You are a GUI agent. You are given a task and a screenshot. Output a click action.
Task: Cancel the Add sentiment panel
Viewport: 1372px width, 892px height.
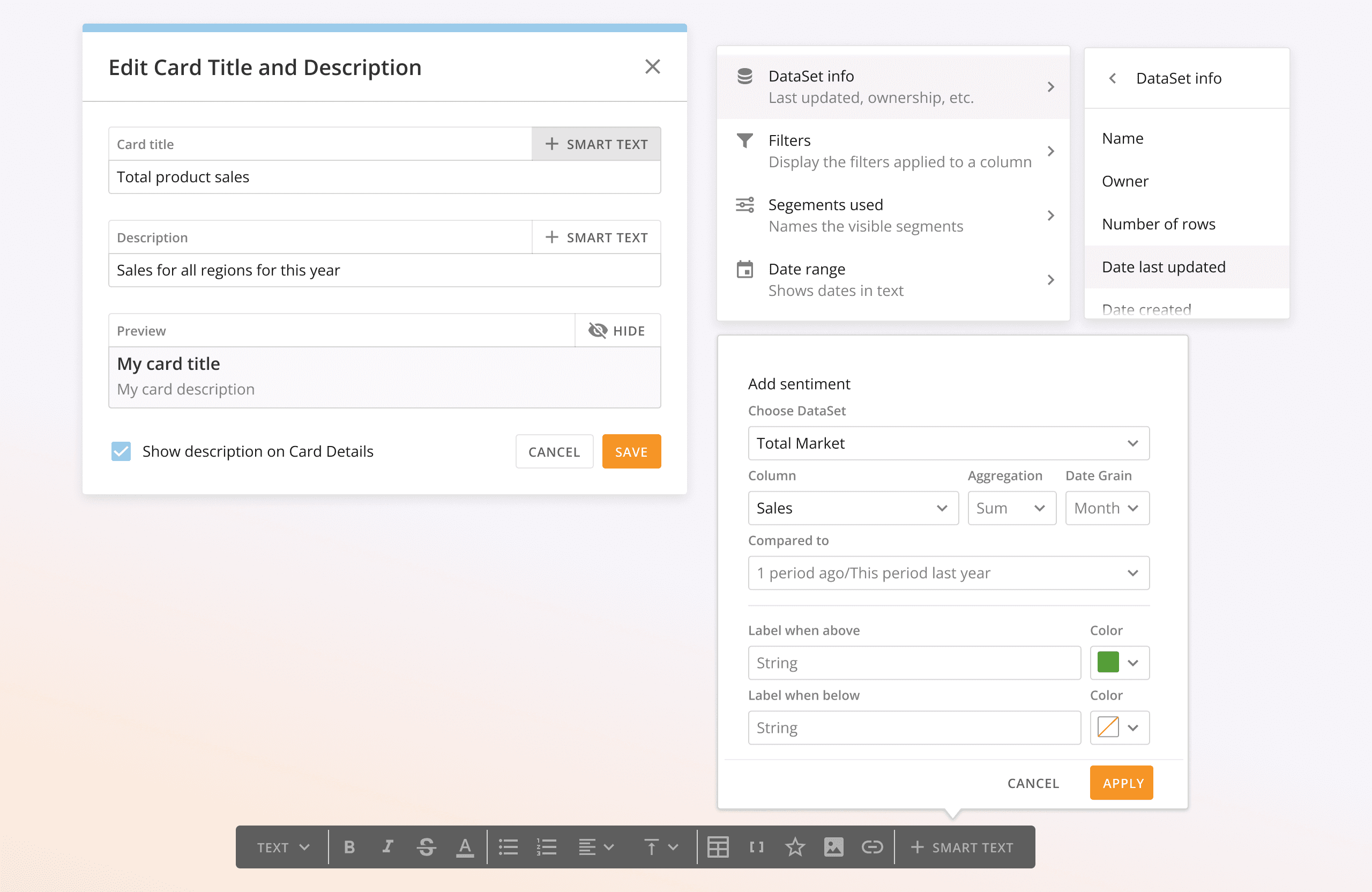tap(1033, 783)
